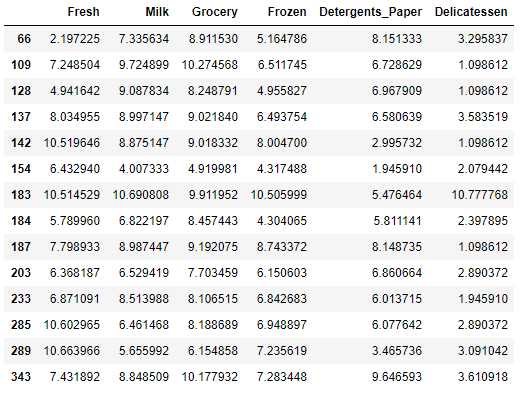Click Delicatessen value 10.777768

480,195
